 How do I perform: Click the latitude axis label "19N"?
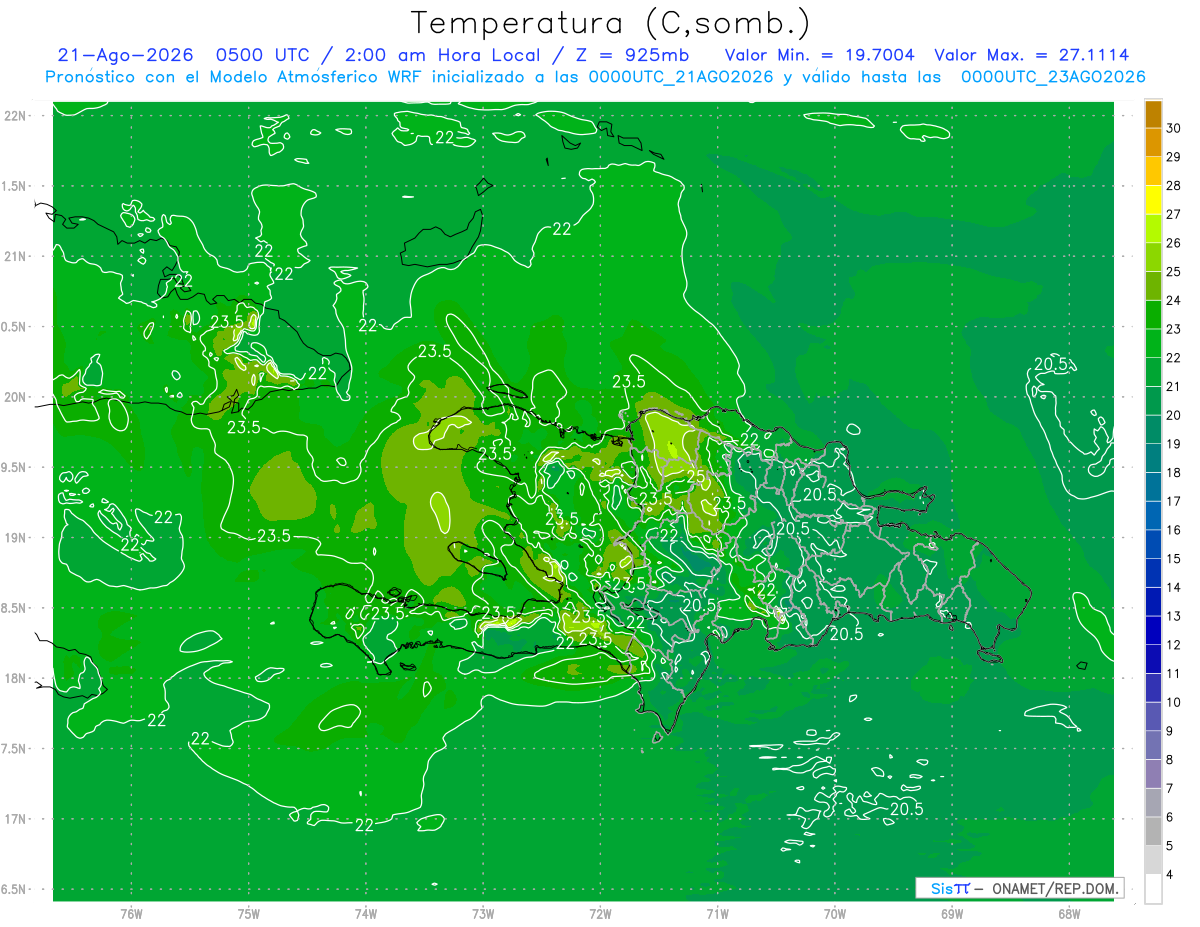16,537
